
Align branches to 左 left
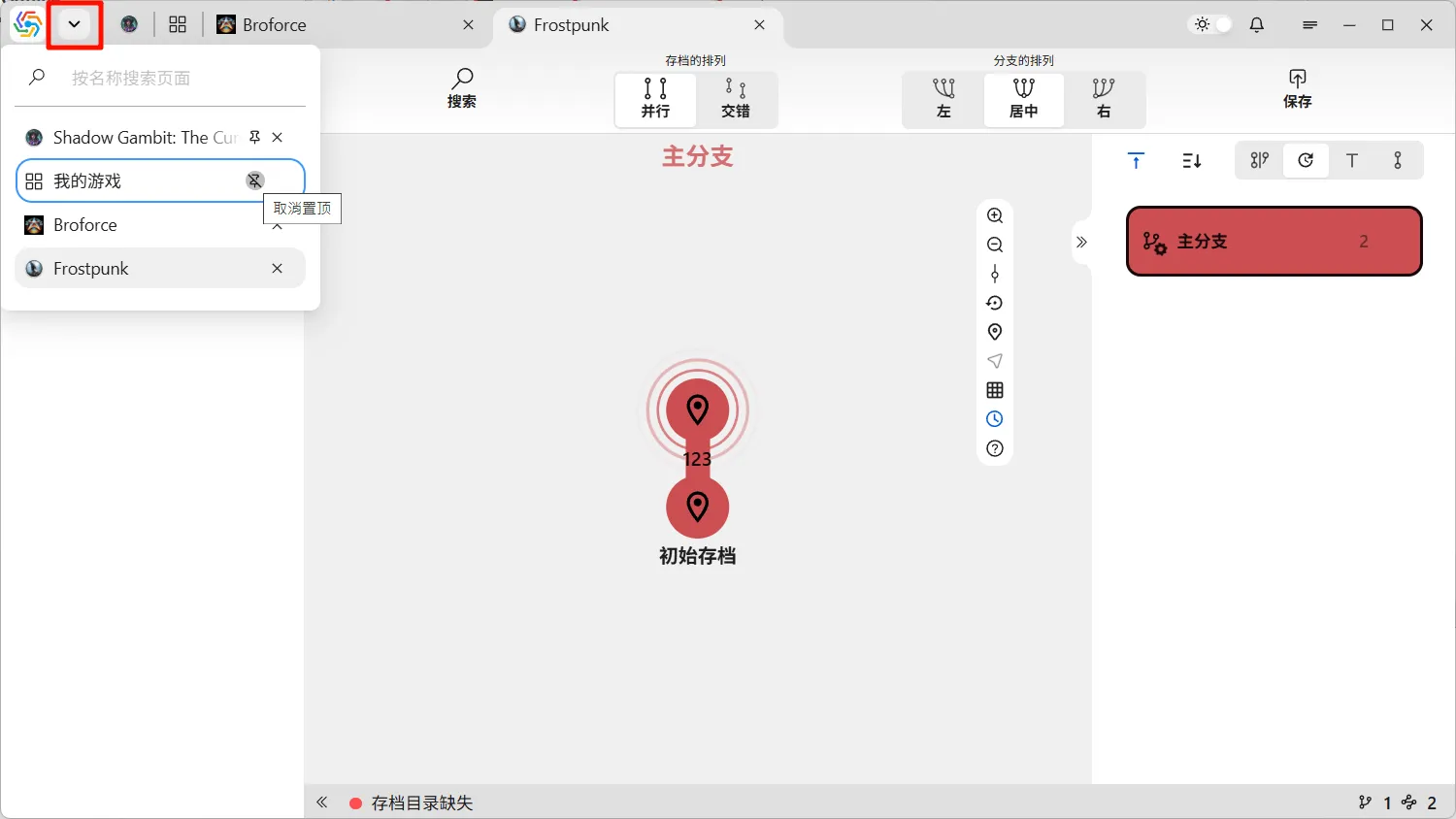pos(943,99)
